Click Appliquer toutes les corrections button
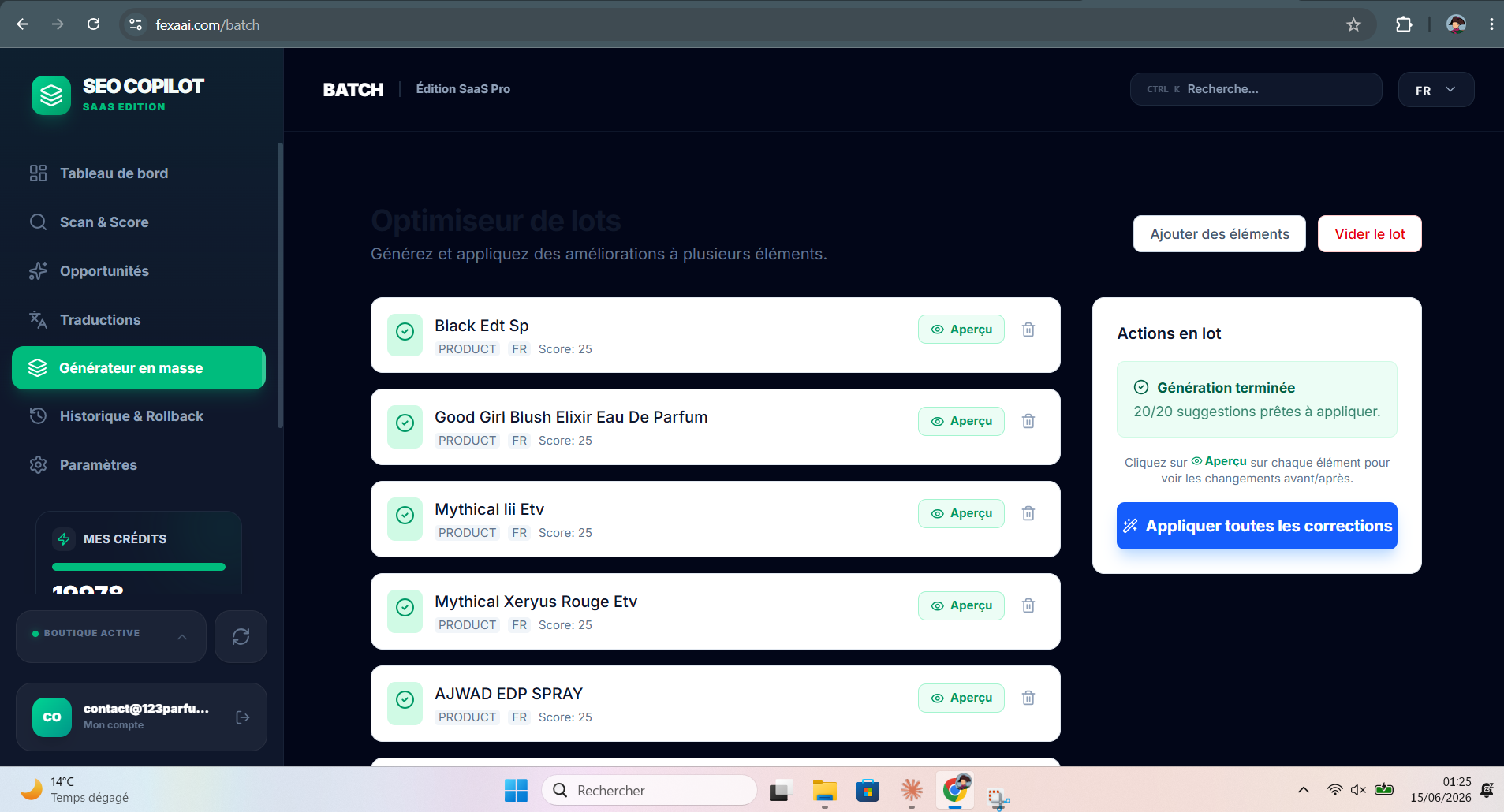 tap(1256, 526)
